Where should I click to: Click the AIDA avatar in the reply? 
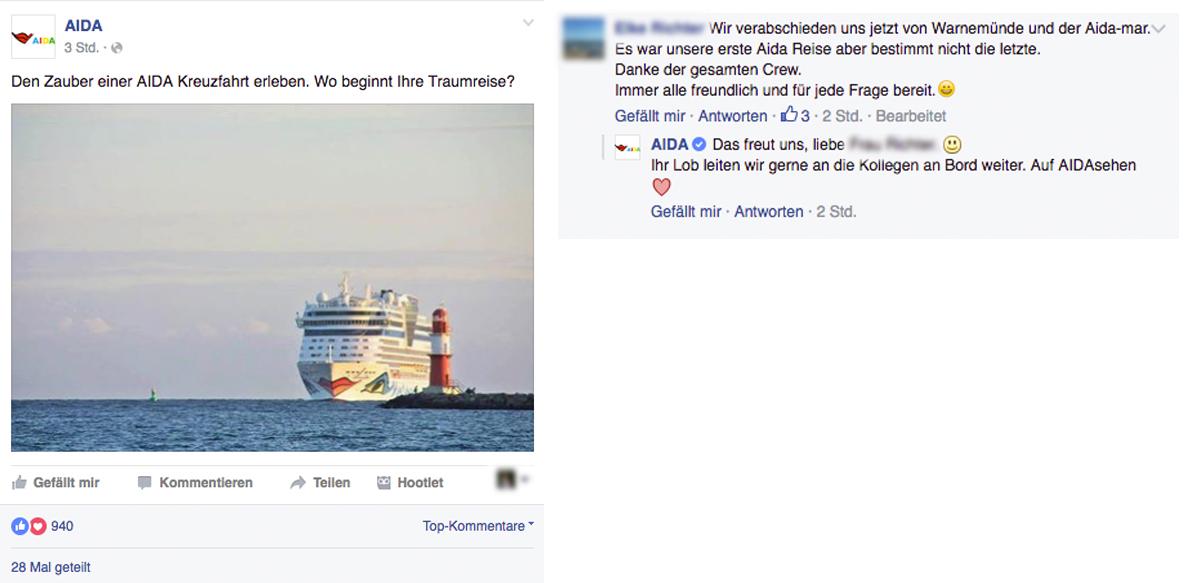coord(627,147)
